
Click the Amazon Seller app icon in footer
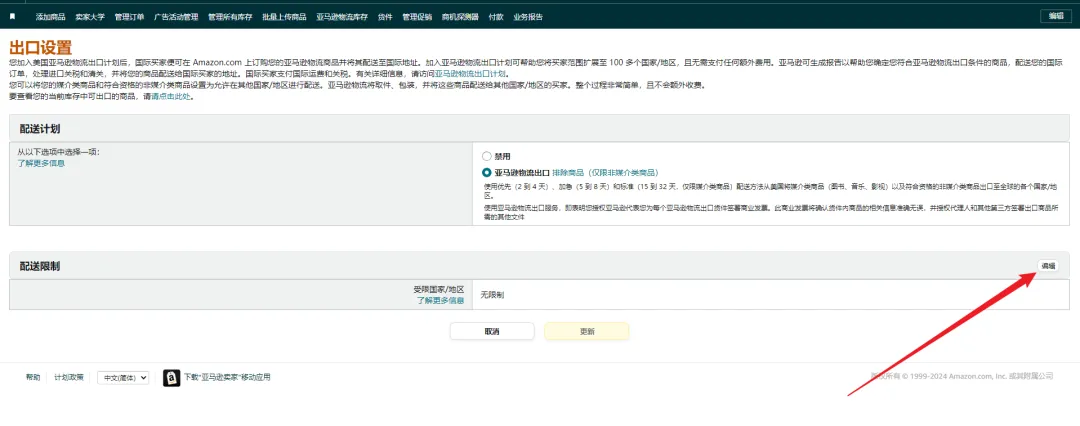coord(172,378)
